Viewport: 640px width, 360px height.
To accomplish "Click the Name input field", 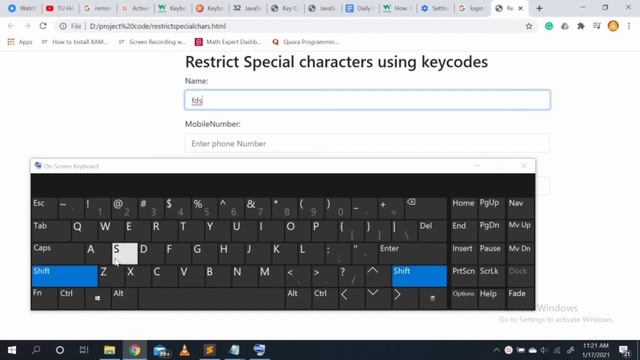I will (367, 100).
